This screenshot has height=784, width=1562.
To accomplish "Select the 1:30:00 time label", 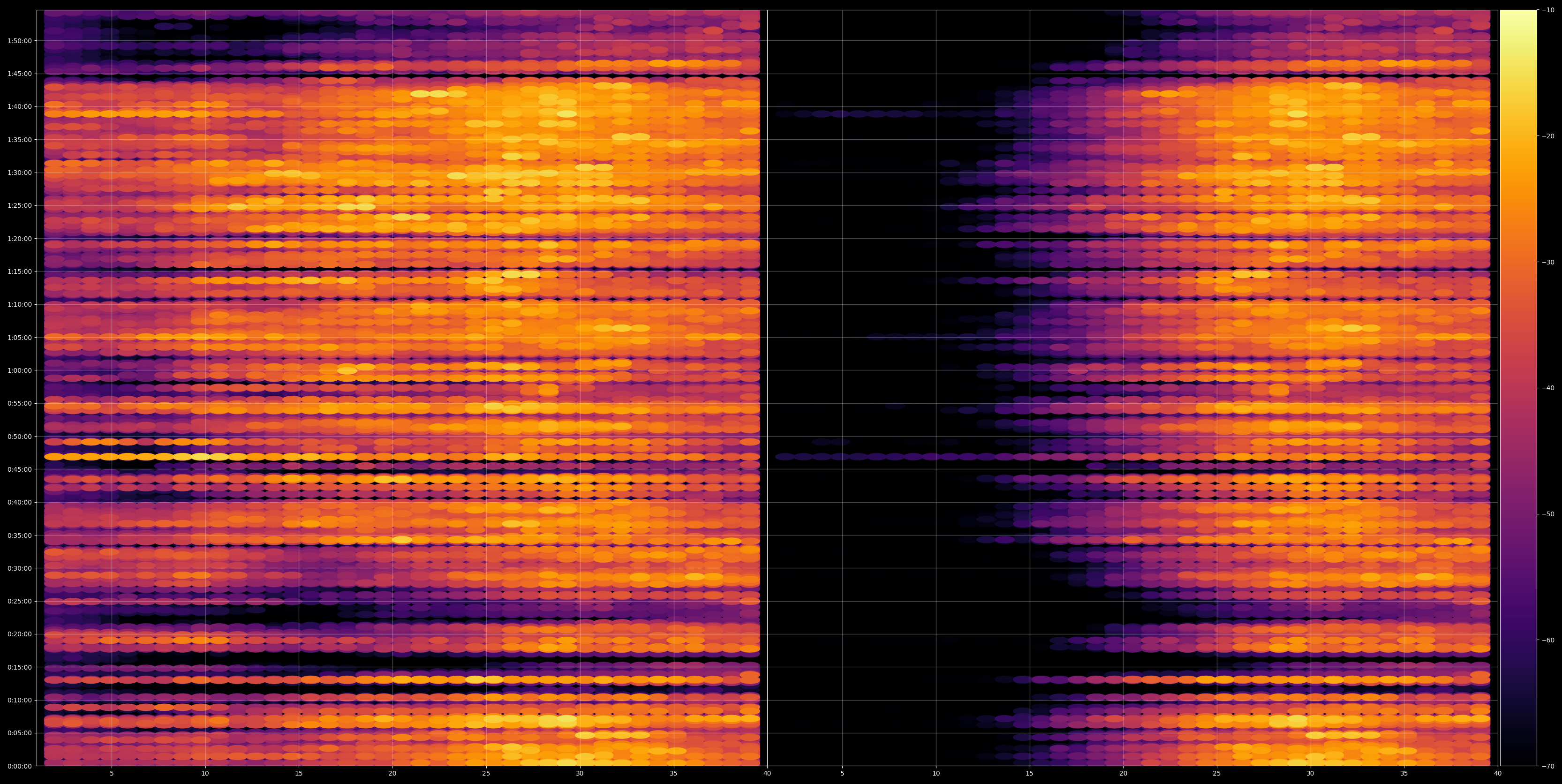I will click(x=19, y=172).
